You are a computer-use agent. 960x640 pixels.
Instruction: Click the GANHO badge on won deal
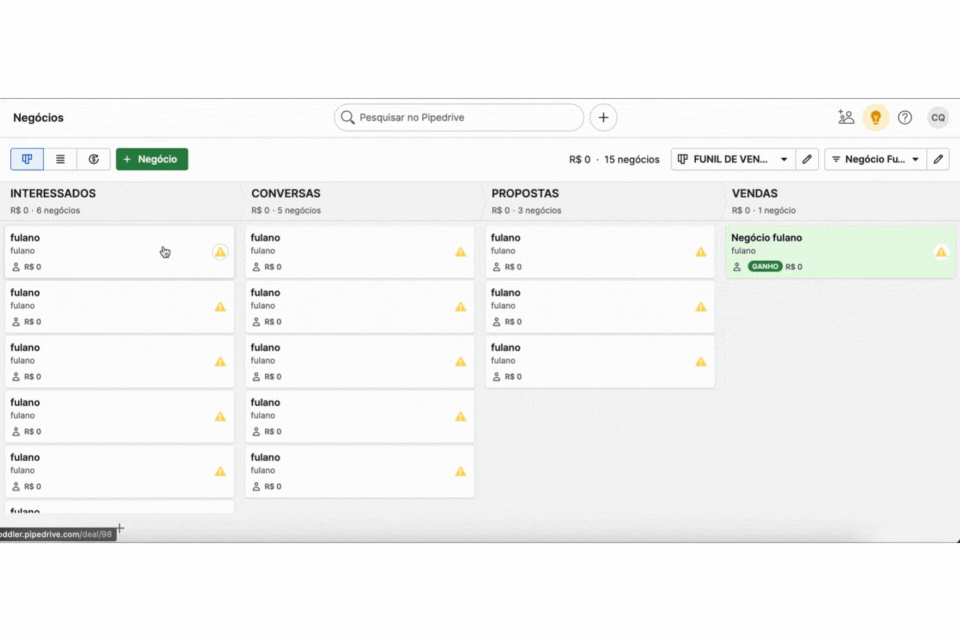(765, 267)
